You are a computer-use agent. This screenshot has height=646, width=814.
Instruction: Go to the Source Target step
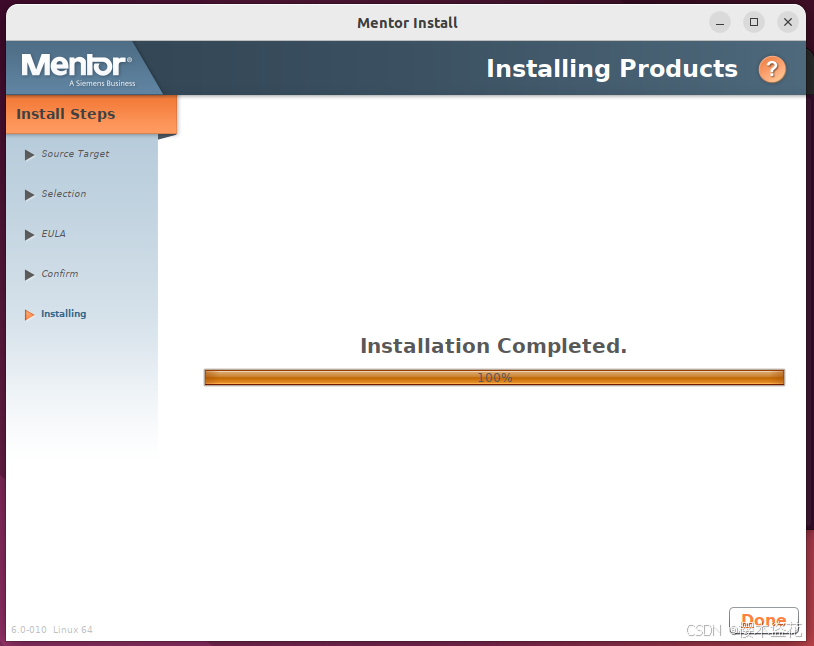coord(75,154)
